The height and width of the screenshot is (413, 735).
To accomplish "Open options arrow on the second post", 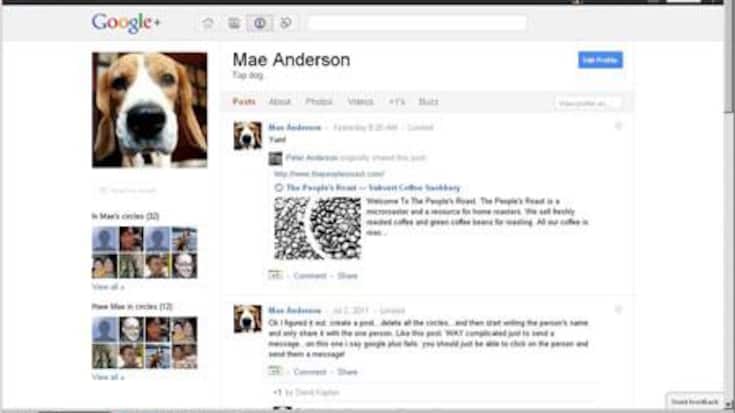I will [x=618, y=309].
